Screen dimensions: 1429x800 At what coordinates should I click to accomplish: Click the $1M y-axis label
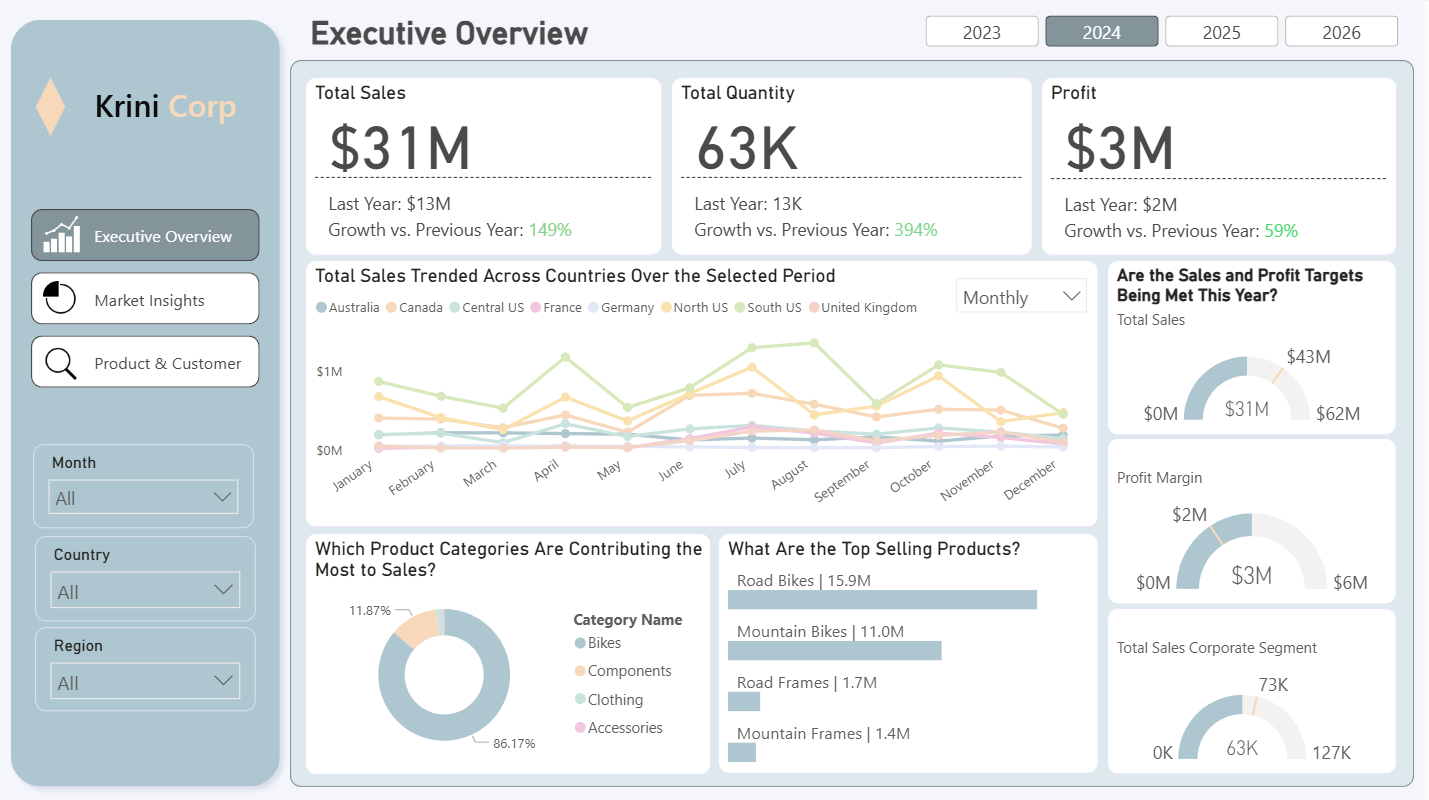click(x=329, y=371)
